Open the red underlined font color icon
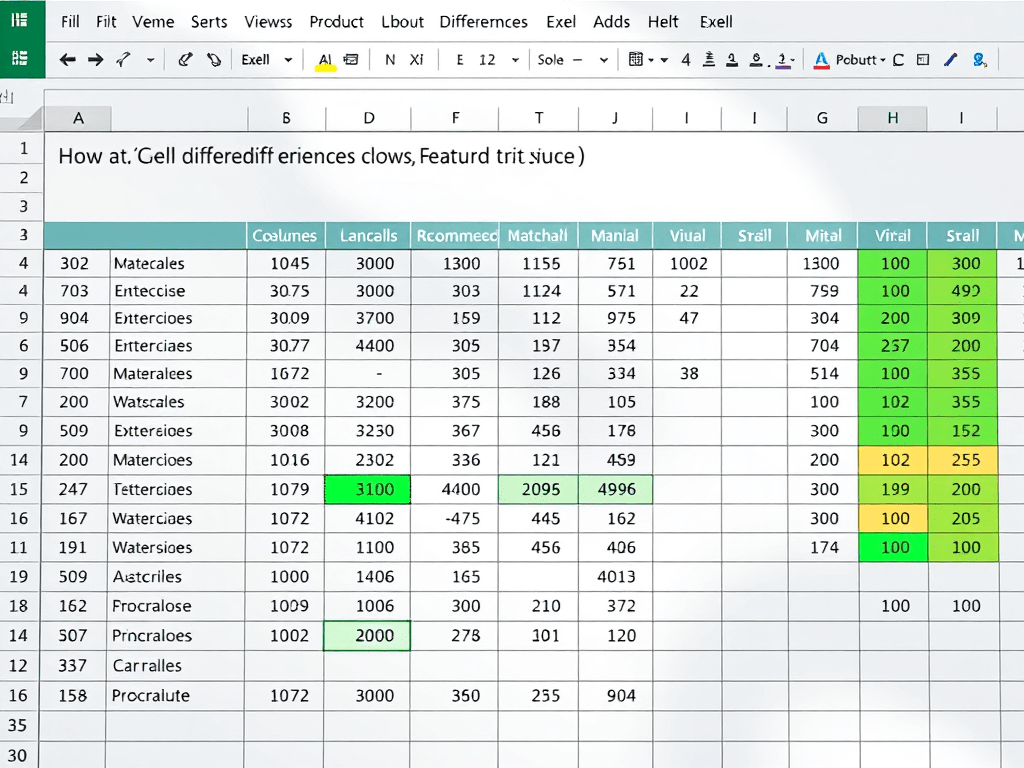 click(x=822, y=59)
